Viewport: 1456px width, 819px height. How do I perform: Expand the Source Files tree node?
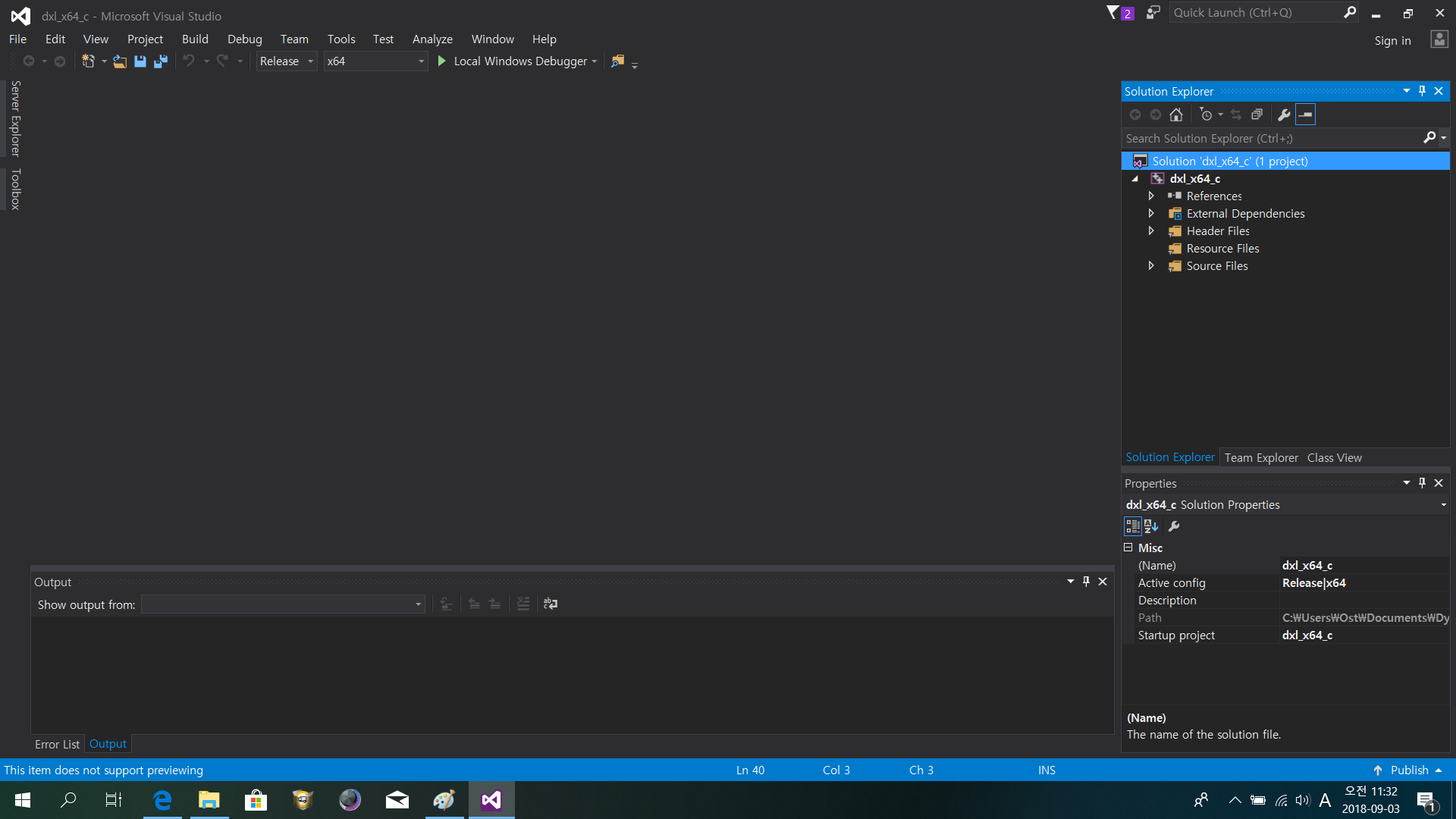click(1151, 265)
